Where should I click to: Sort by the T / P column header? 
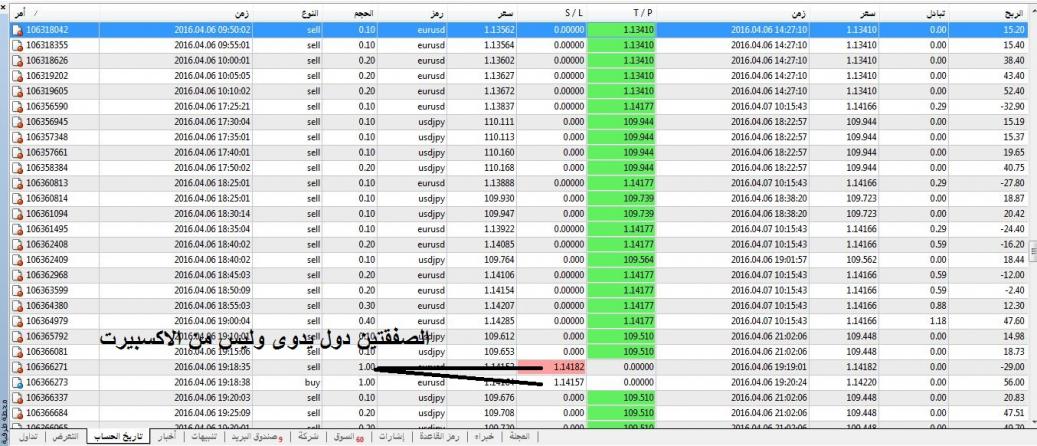click(x=622, y=13)
